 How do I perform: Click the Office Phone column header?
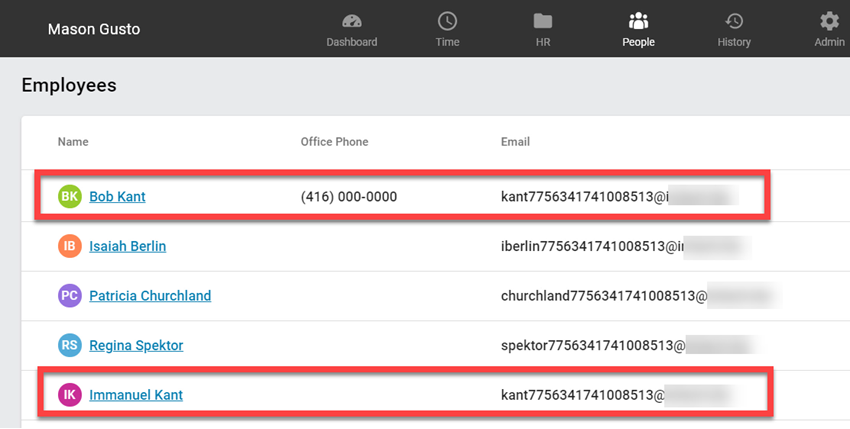pos(334,142)
